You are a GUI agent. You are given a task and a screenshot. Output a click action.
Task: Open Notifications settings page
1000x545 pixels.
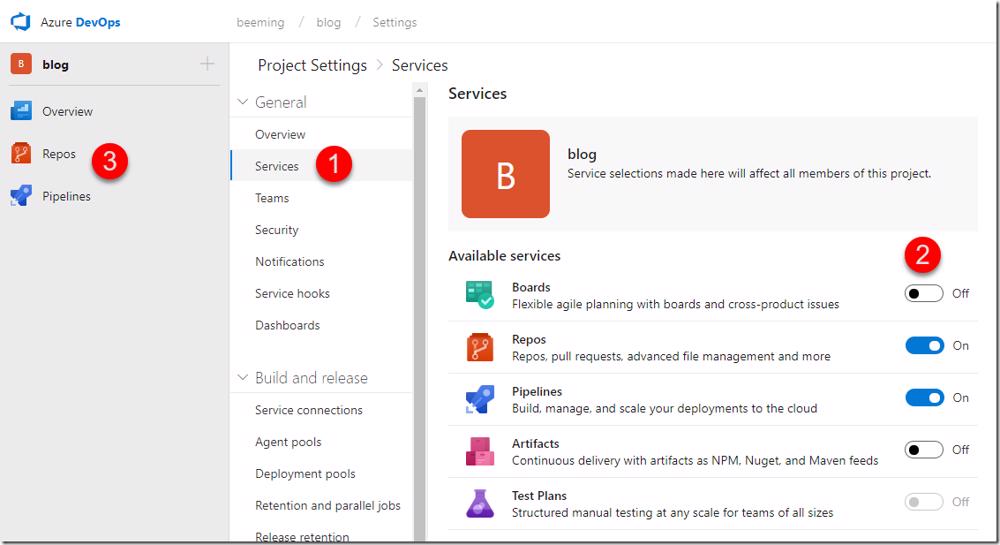tap(290, 261)
